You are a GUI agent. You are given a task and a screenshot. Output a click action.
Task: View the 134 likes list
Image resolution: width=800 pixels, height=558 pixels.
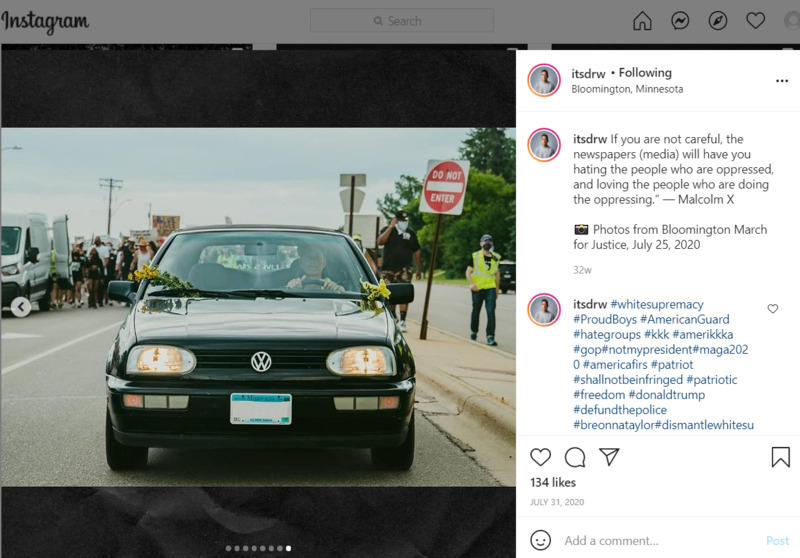[x=552, y=482]
